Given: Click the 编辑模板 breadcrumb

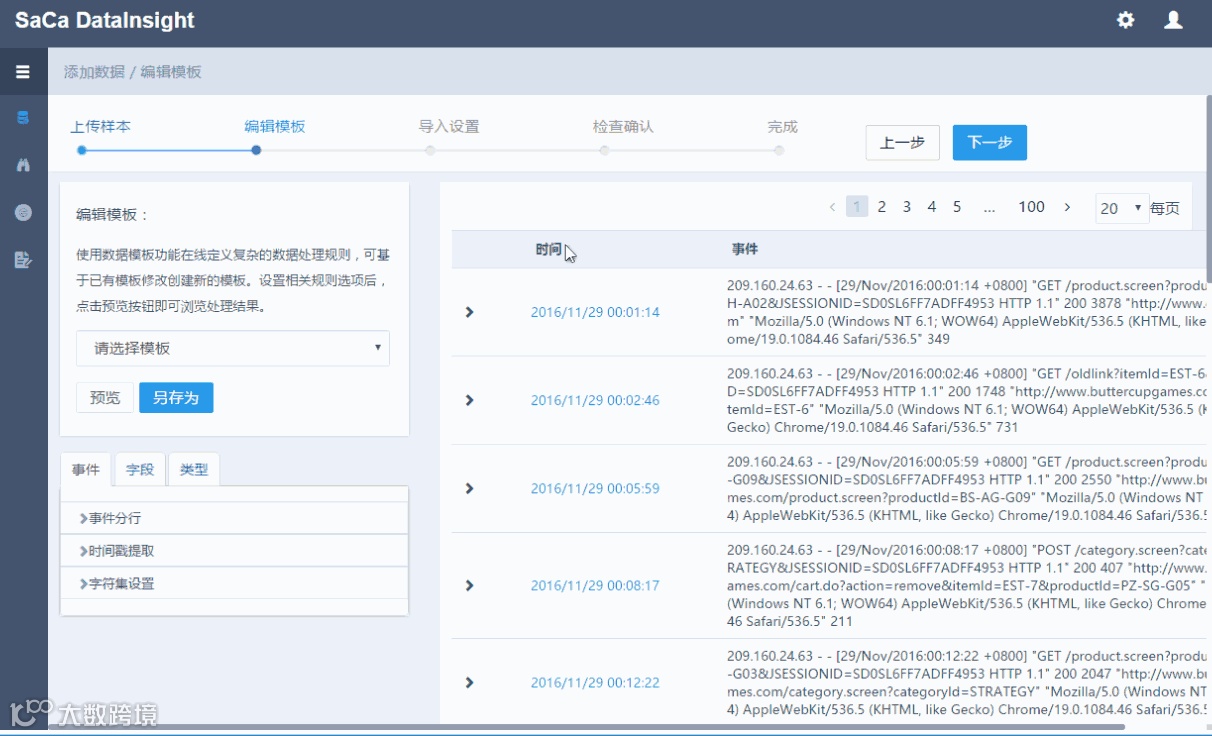Looking at the screenshot, I should (171, 72).
